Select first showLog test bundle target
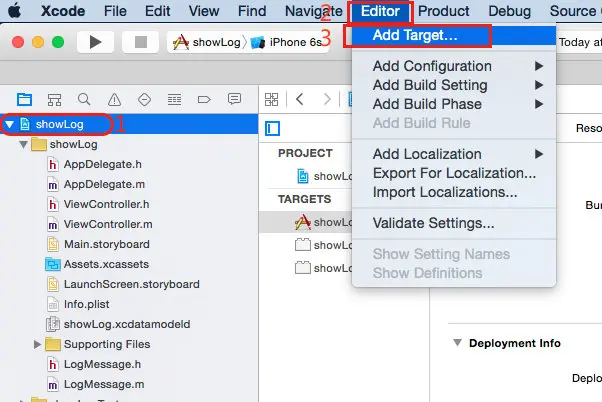The image size is (602, 402). 324,245
